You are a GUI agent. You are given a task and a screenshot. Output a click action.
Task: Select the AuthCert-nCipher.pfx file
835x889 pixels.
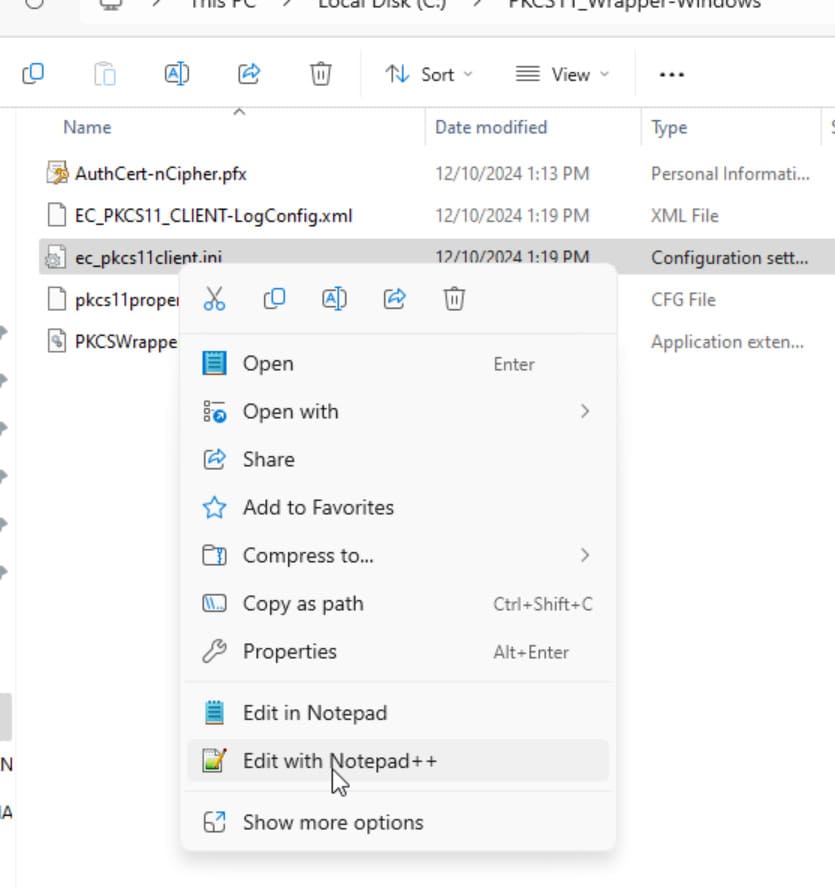[x=160, y=173]
